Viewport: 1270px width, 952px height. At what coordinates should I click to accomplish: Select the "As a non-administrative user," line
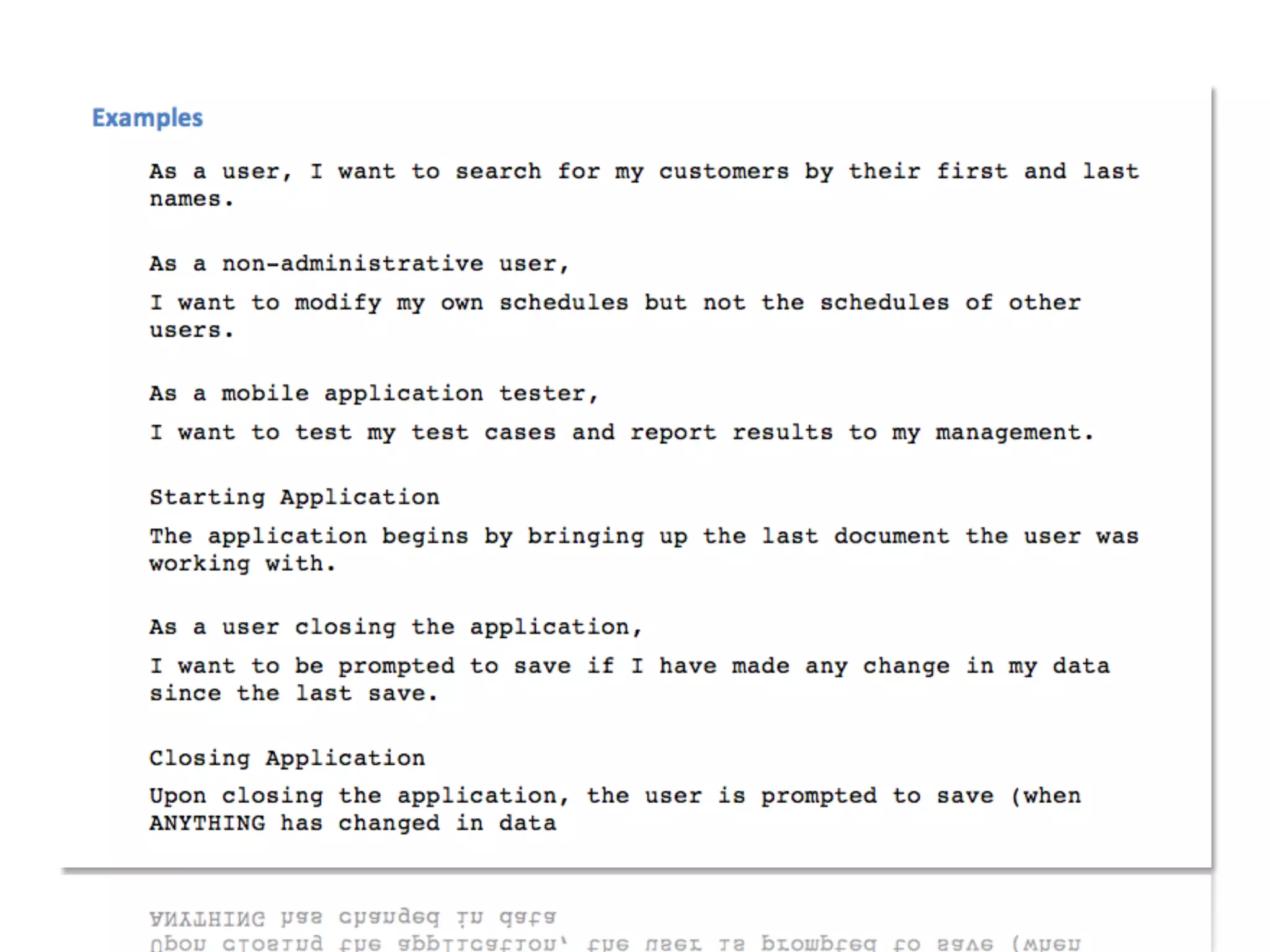(359, 264)
